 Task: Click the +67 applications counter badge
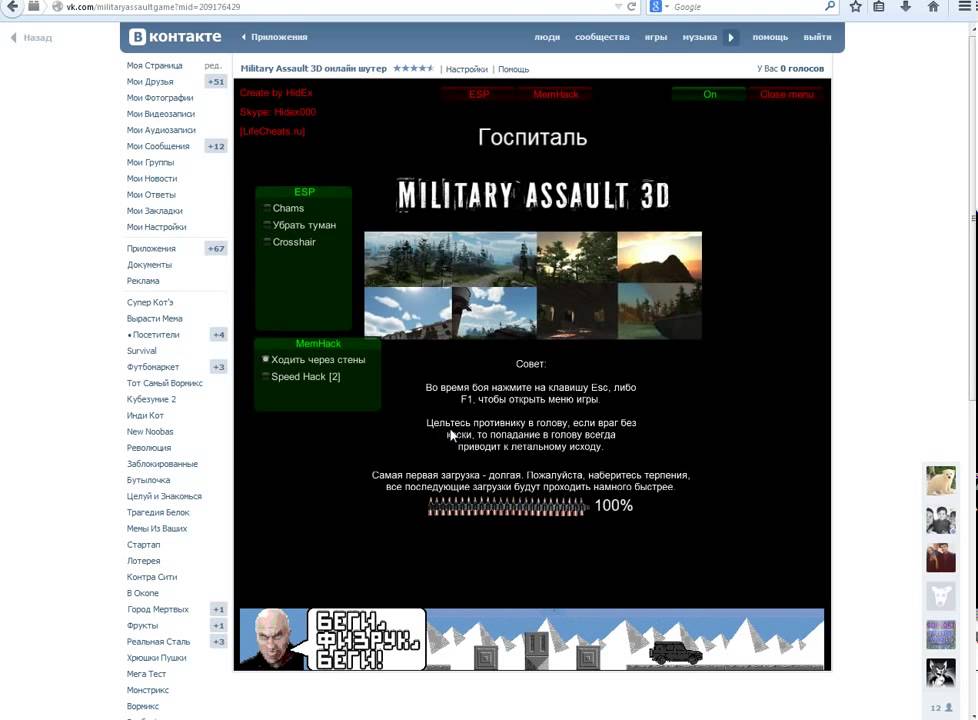216,248
